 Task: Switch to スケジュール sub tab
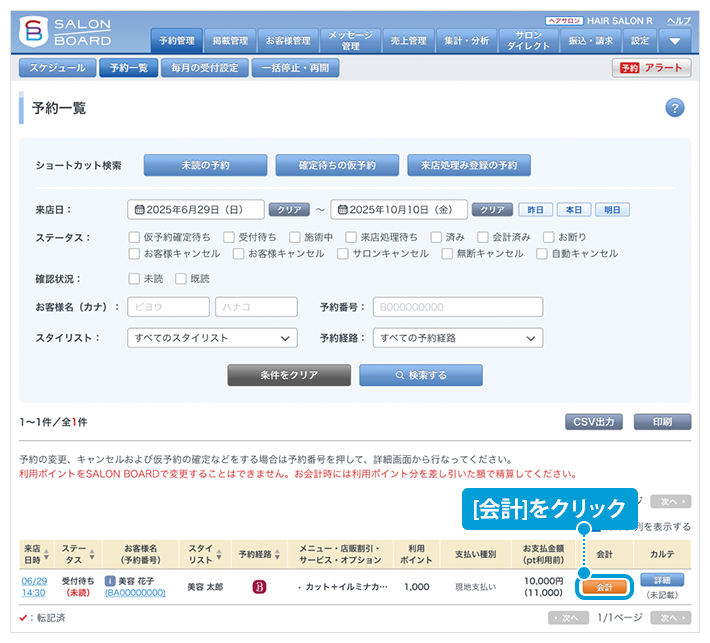[x=58, y=68]
